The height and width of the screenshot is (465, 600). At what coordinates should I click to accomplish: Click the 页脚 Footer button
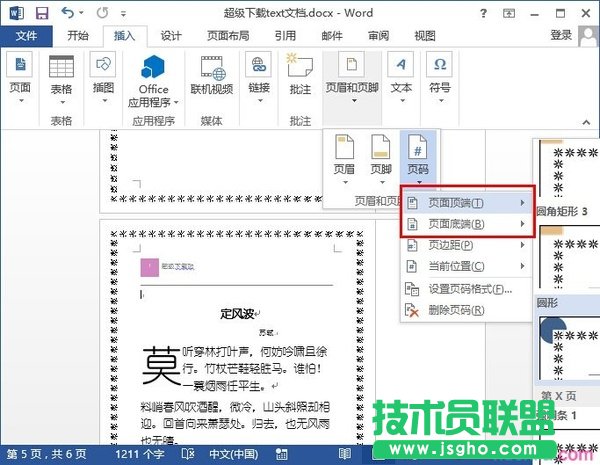381,158
